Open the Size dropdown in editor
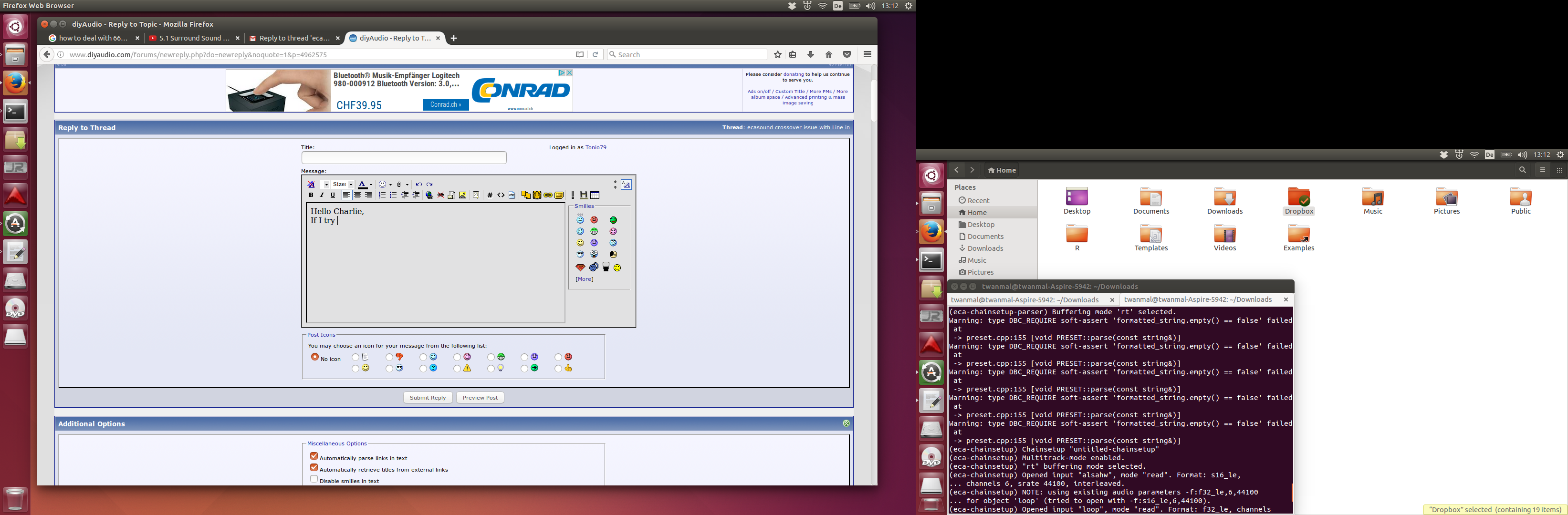This screenshot has width=1568, height=515. pyautogui.click(x=343, y=185)
